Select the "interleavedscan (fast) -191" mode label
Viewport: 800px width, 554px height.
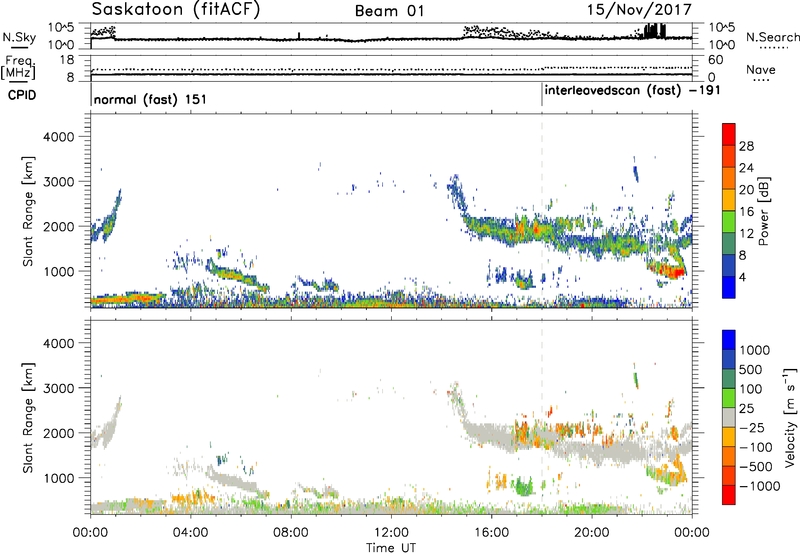[x=632, y=91]
